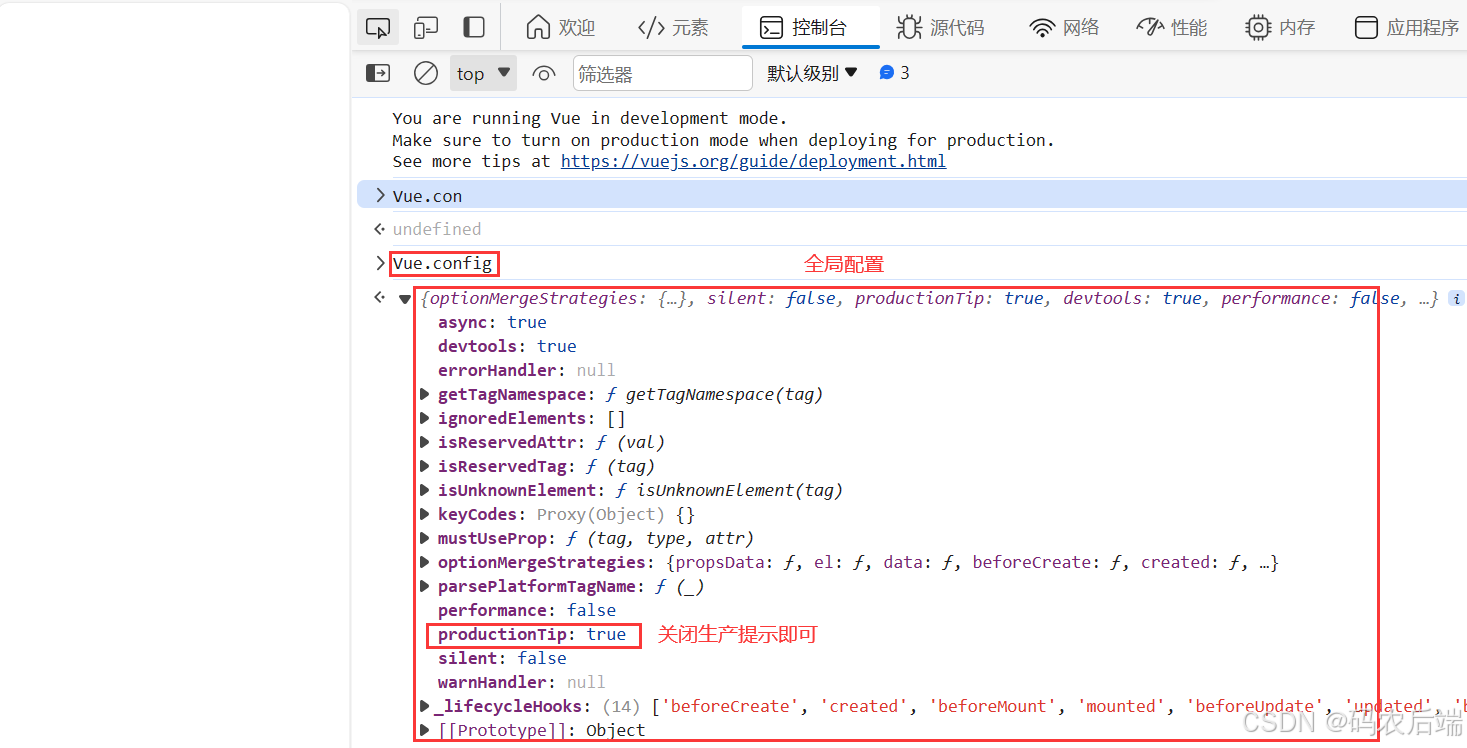Expand the keyCodes property
Viewport: 1467px width, 748px height.
[424, 514]
